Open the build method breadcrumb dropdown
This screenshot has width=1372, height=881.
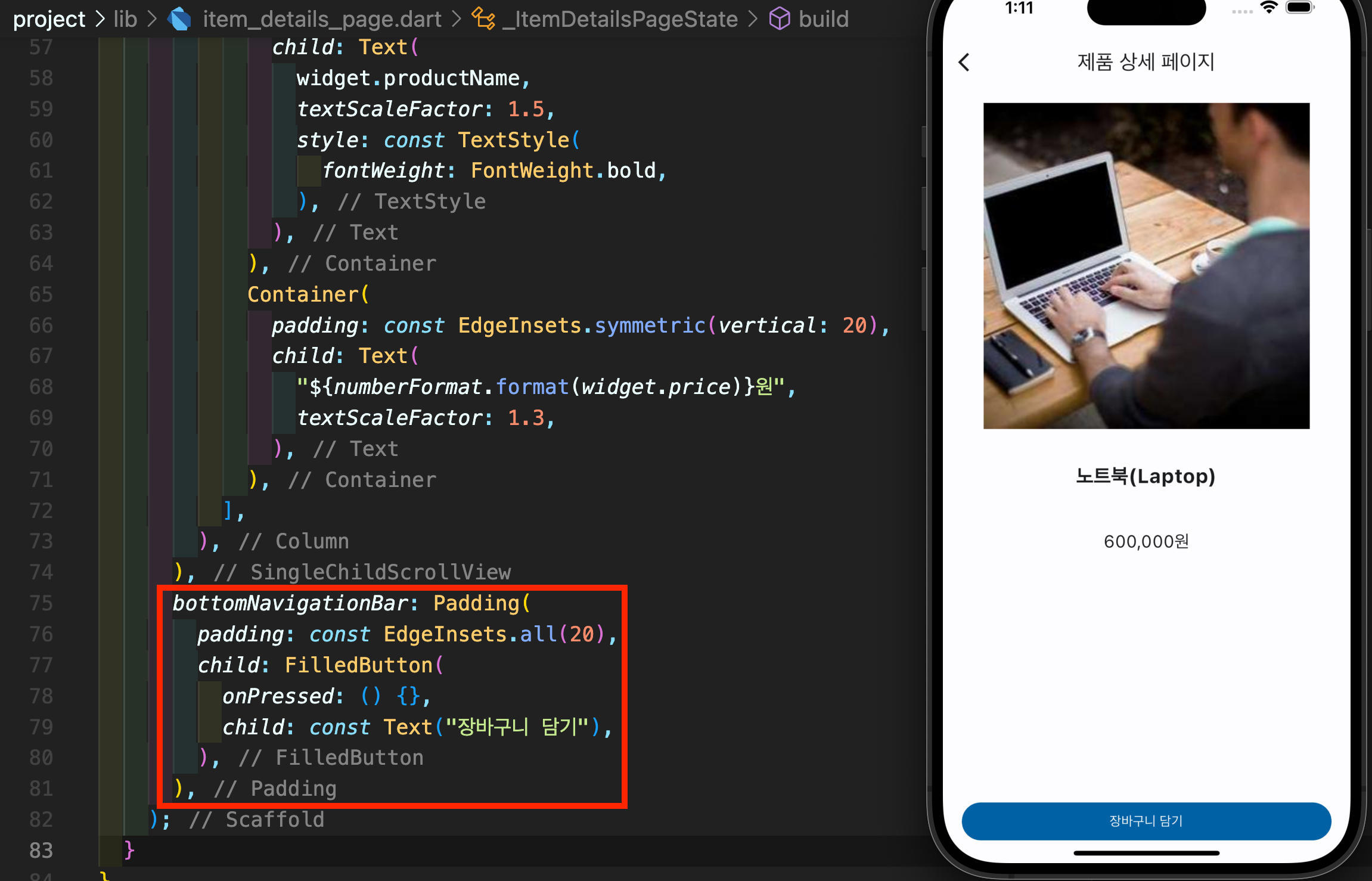[x=823, y=19]
